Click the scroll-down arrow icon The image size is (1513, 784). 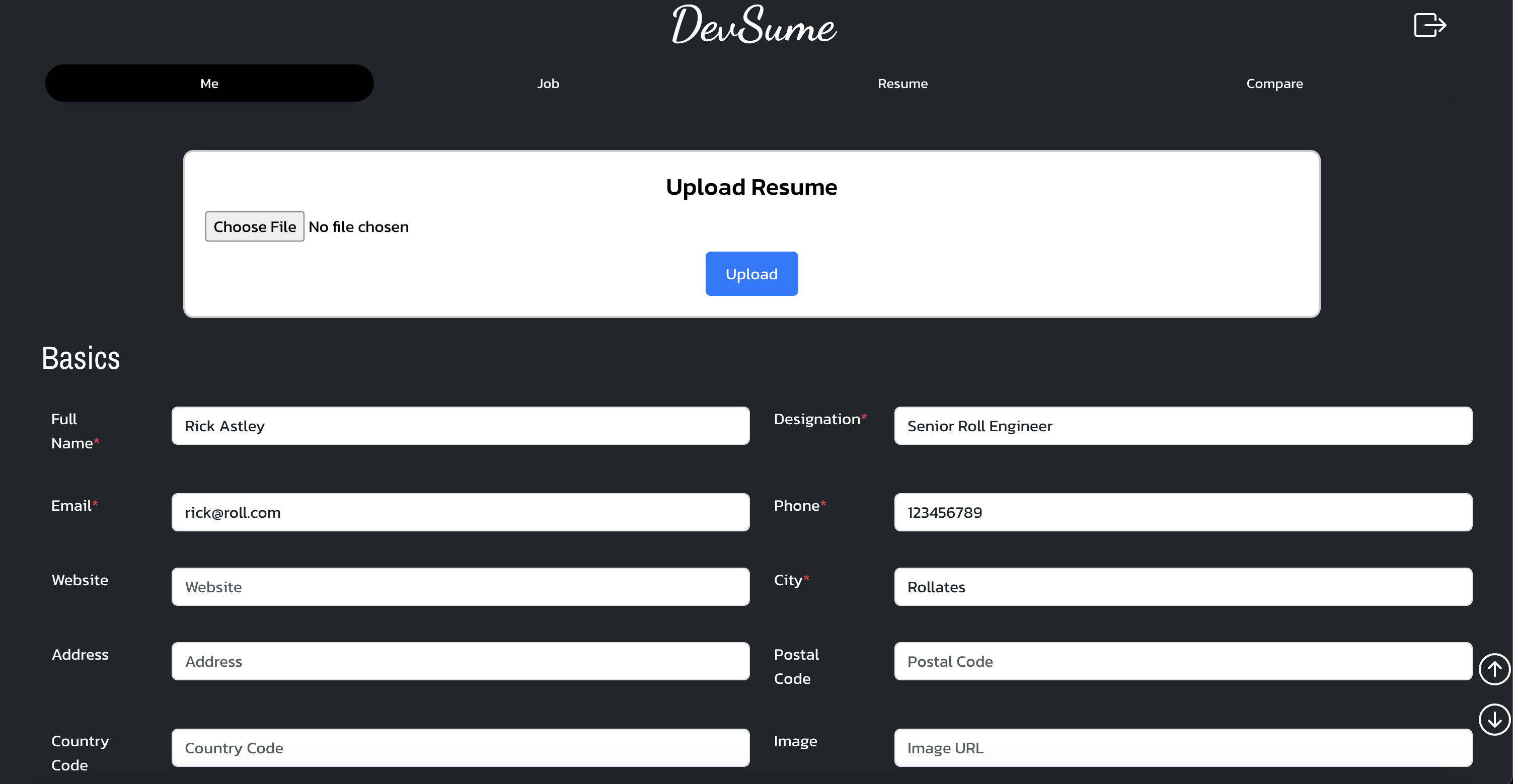tap(1493, 720)
